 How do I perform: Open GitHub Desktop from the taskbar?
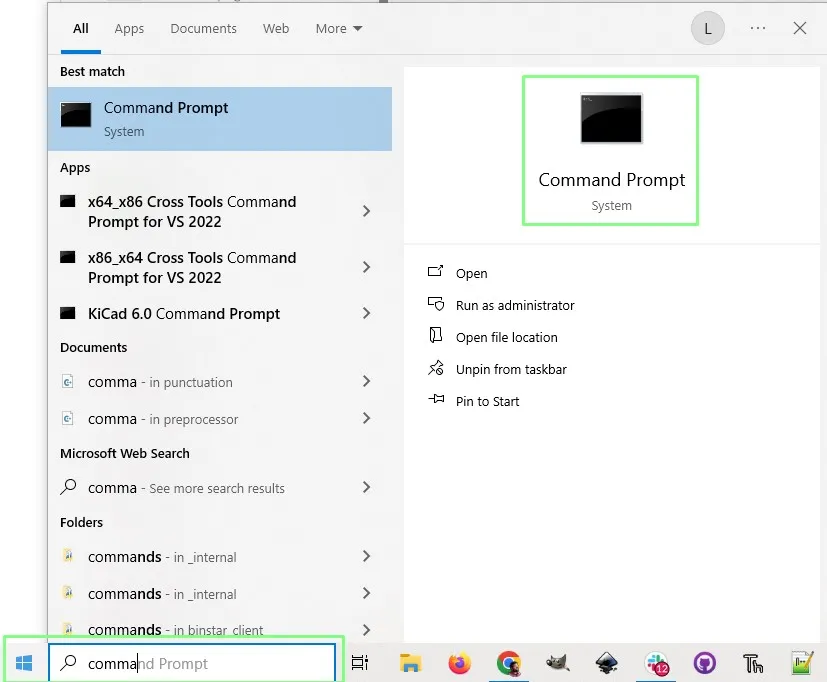pyautogui.click(x=705, y=663)
